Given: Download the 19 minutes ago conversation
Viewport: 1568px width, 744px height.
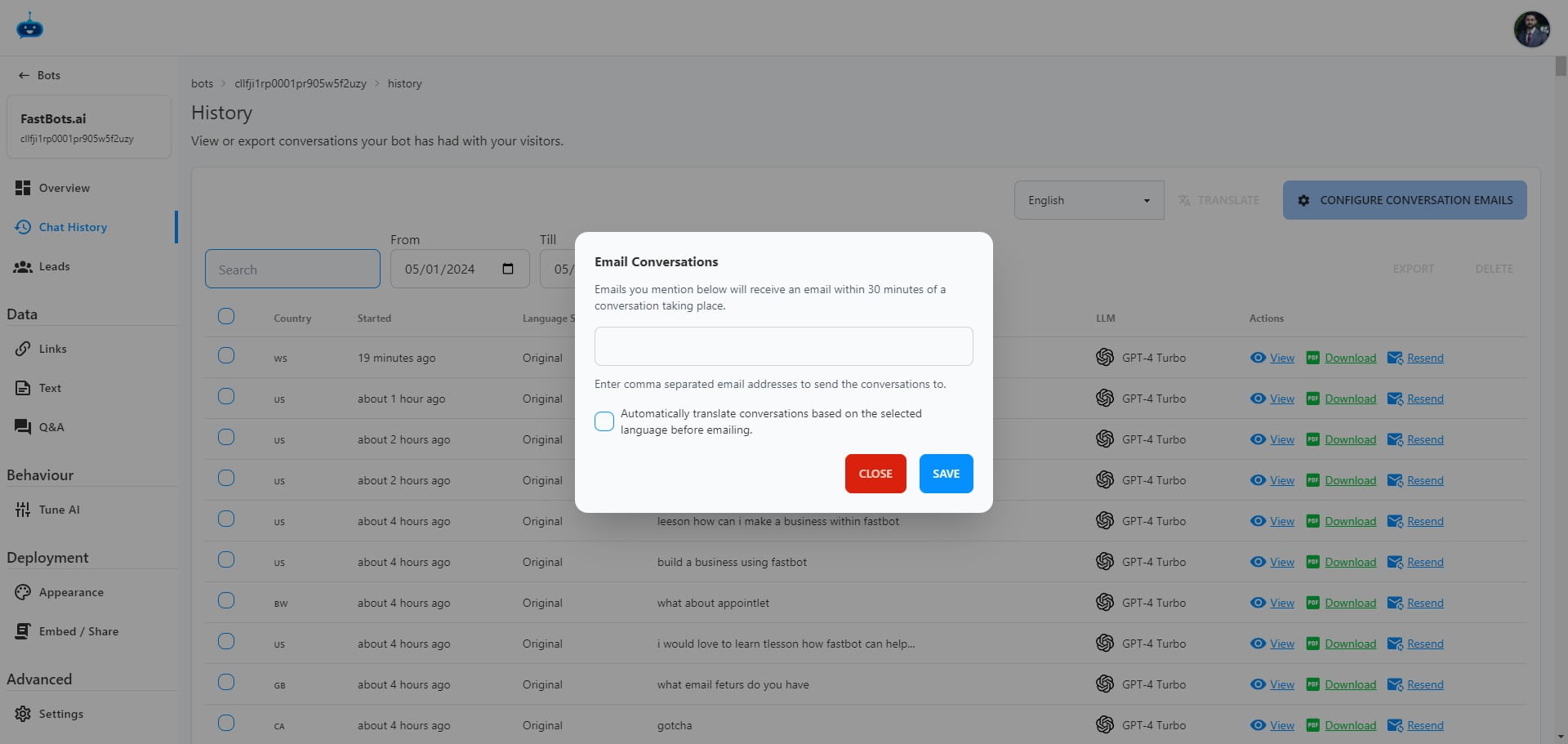Looking at the screenshot, I should pos(1350,358).
